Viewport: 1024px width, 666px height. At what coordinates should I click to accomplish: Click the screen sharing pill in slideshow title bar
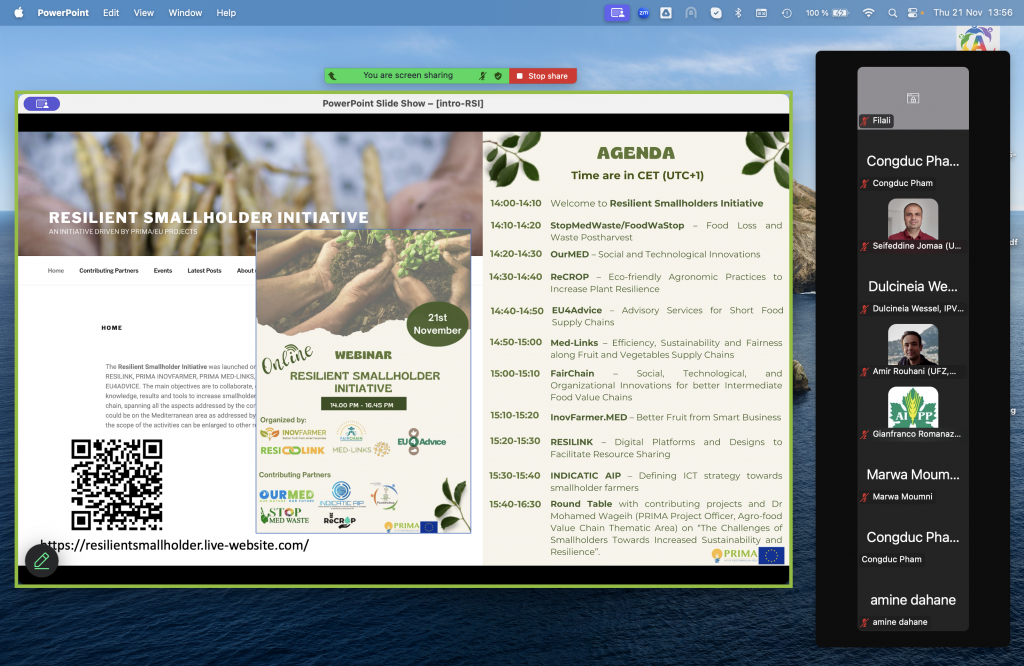(41, 103)
